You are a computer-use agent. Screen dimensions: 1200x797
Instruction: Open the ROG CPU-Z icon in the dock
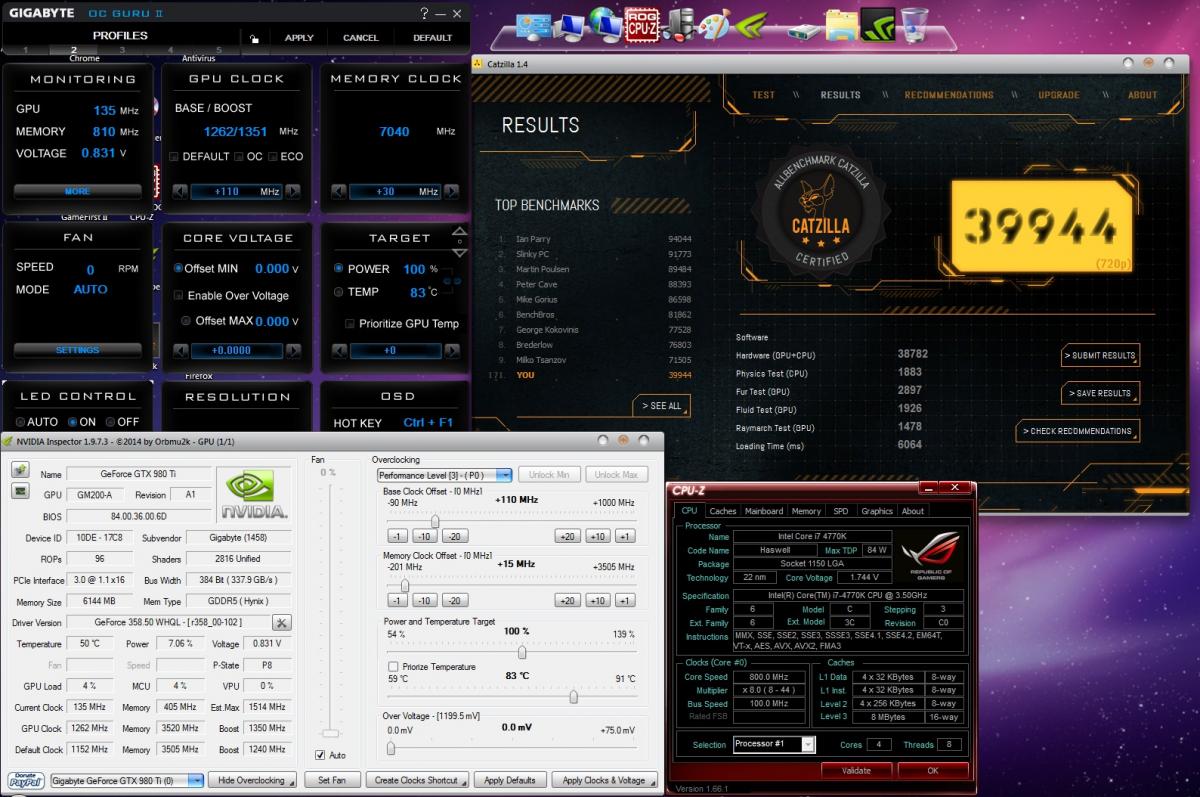click(642, 23)
